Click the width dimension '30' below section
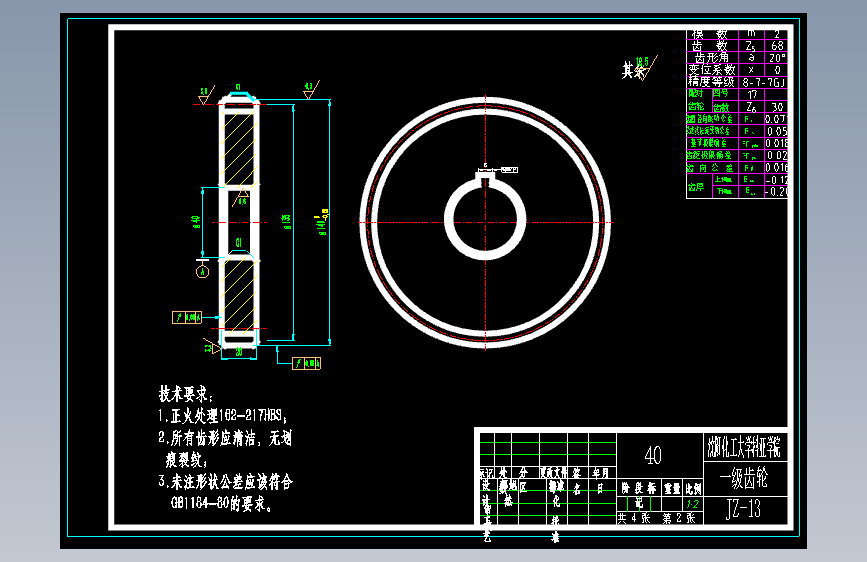The width and height of the screenshot is (867, 562). tap(239, 352)
